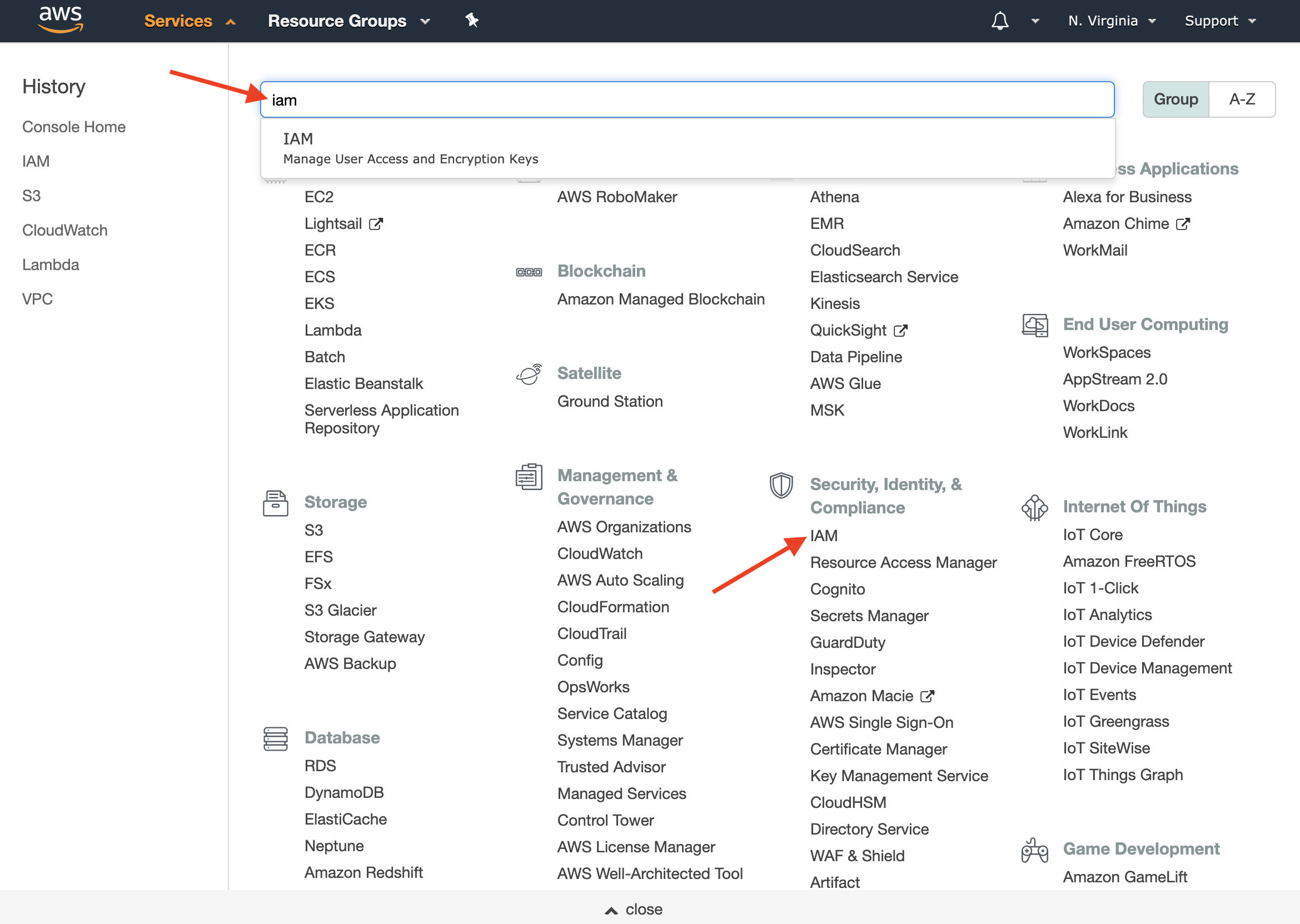Click the external link icon beside Amazon Macie
1300x924 pixels.
pyautogui.click(x=927, y=696)
